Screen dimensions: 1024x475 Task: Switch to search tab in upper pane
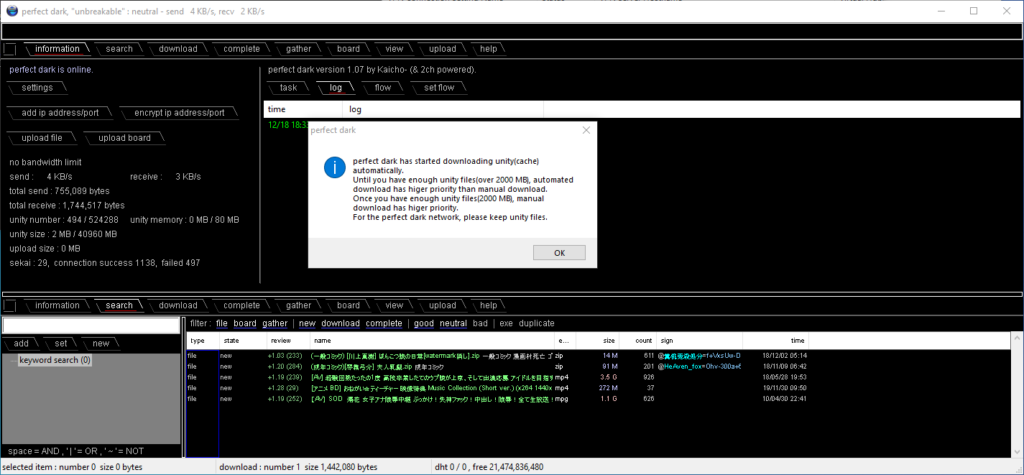click(x=119, y=49)
